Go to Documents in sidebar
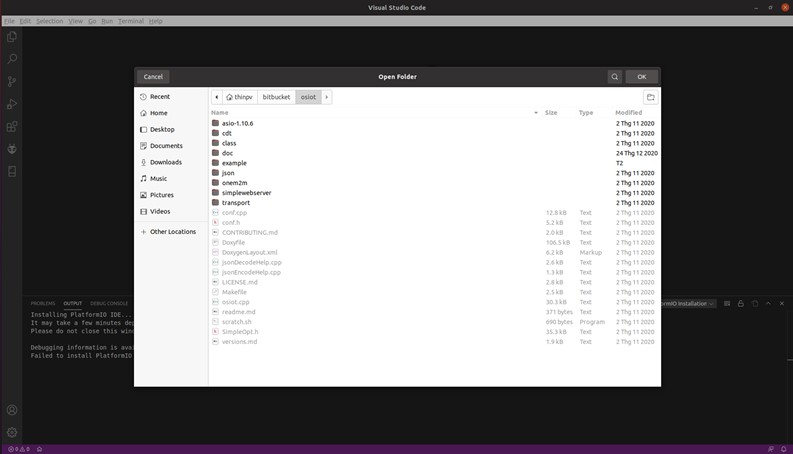Image resolution: width=793 pixels, height=454 pixels. (x=171, y=146)
